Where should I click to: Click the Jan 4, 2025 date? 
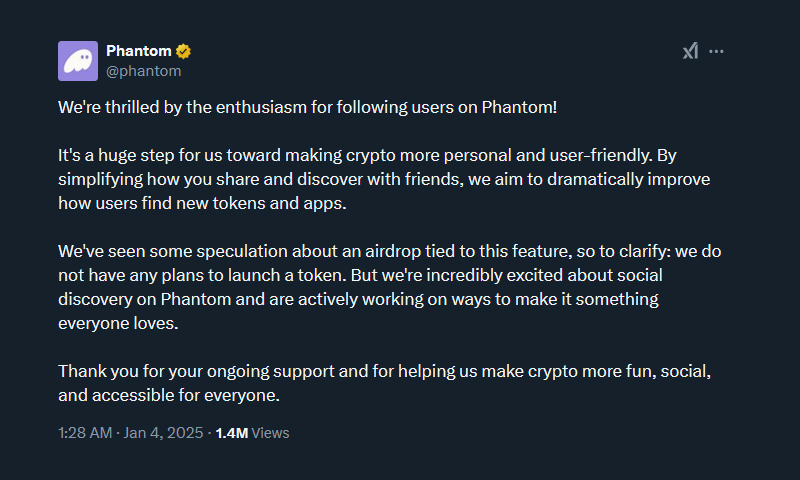166,433
